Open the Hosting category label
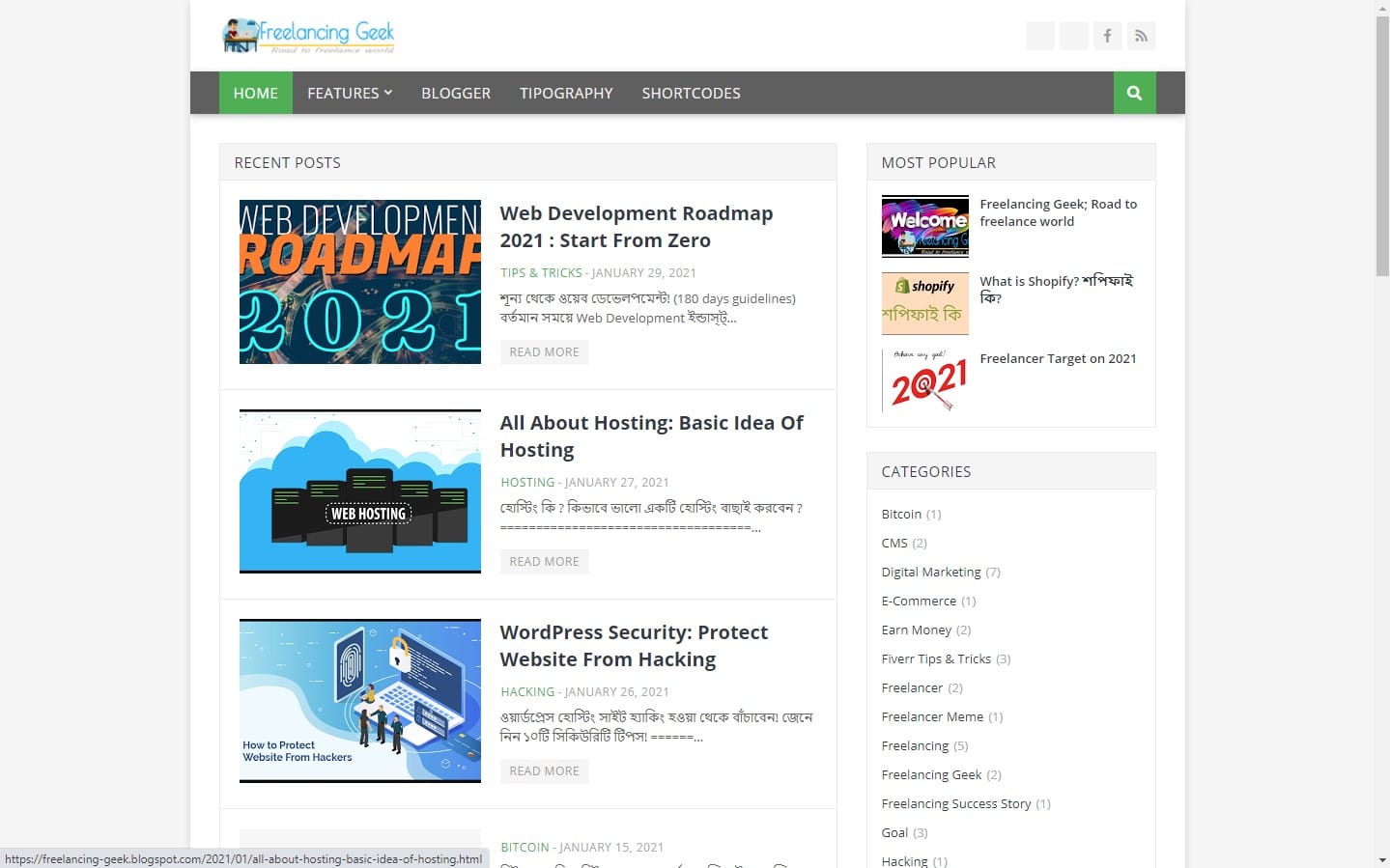Screen dimensions: 1390x868 [x=527, y=483]
